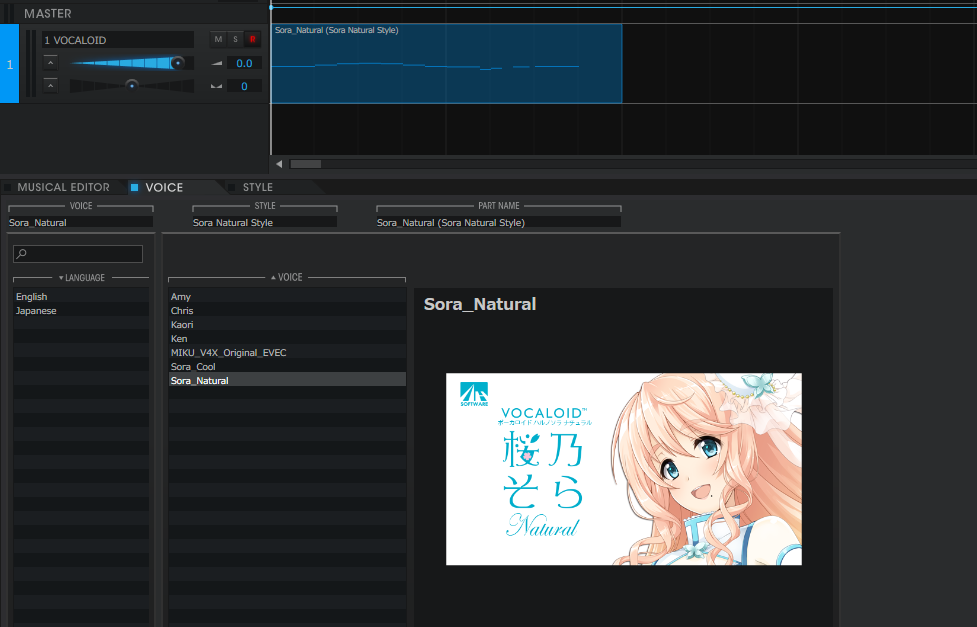The image size is (977, 627).
Task: Click the pan icon beside the 0 value
Action: tap(217, 86)
